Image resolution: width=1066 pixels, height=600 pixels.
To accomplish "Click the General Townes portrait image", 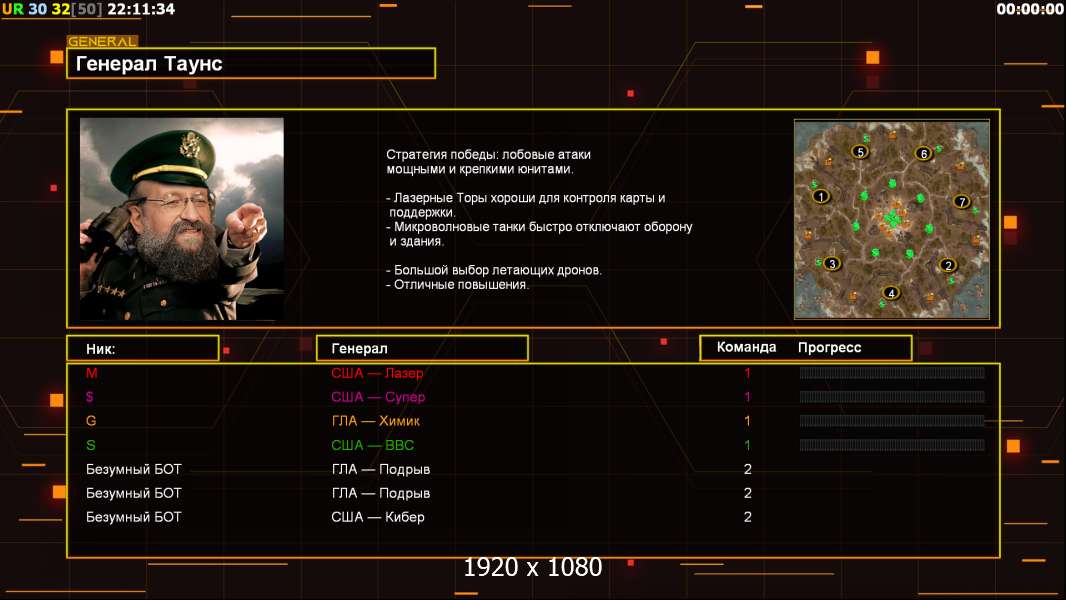I will [x=182, y=219].
